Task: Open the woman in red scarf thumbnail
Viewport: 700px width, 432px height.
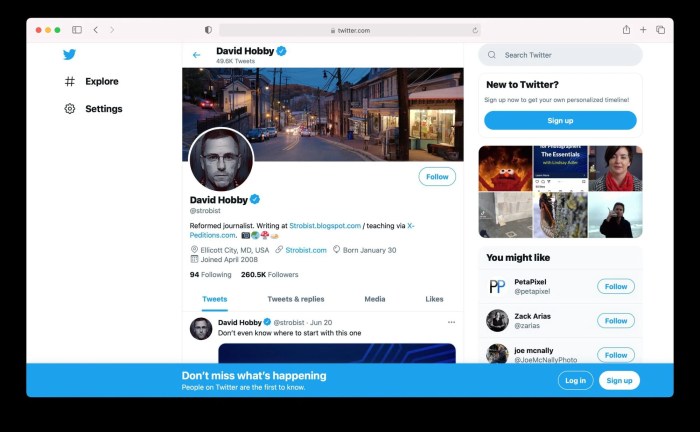Action: (x=616, y=169)
